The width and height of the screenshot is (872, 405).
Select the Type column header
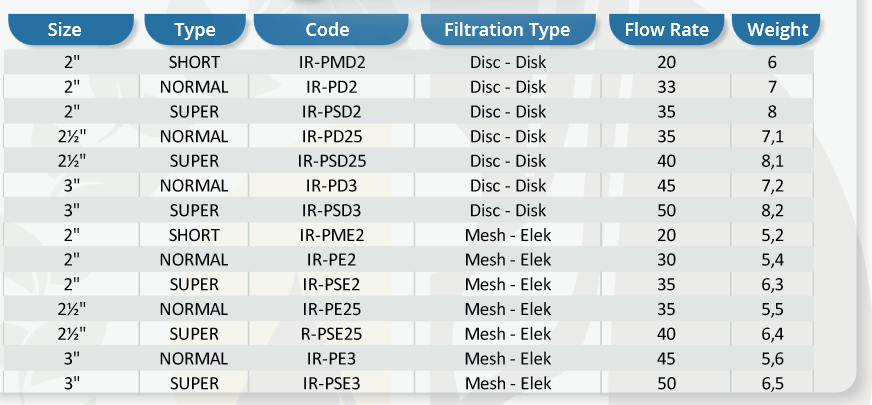pos(194,30)
